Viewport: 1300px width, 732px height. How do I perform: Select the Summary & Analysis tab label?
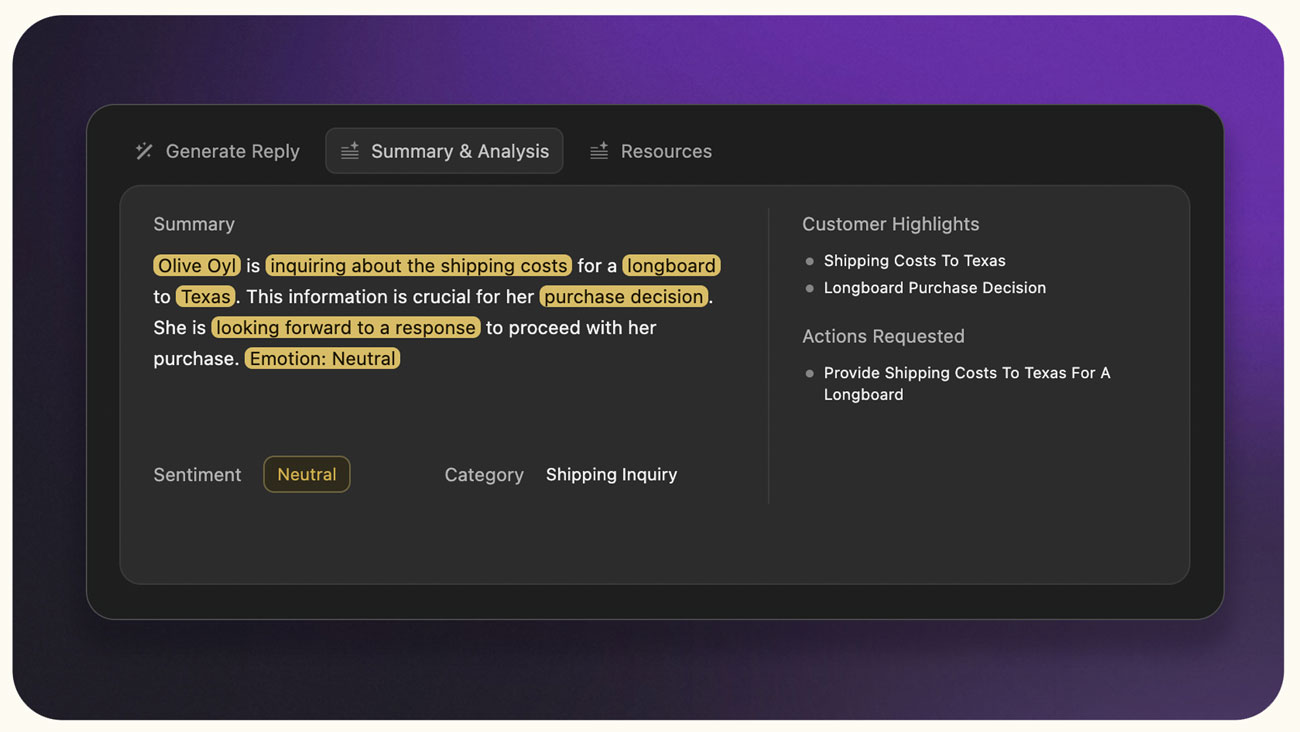coord(459,151)
